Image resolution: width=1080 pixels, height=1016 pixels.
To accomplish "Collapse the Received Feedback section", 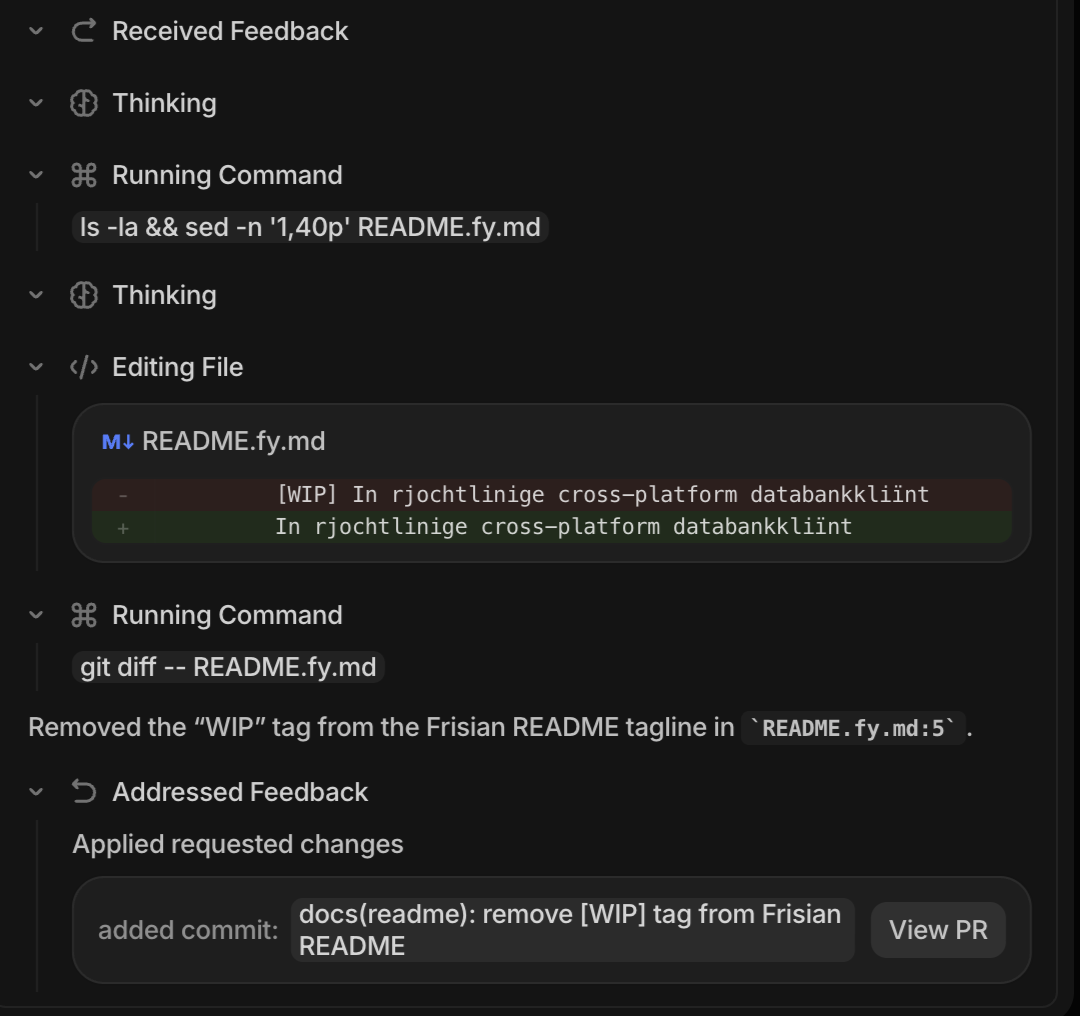I will coord(36,31).
